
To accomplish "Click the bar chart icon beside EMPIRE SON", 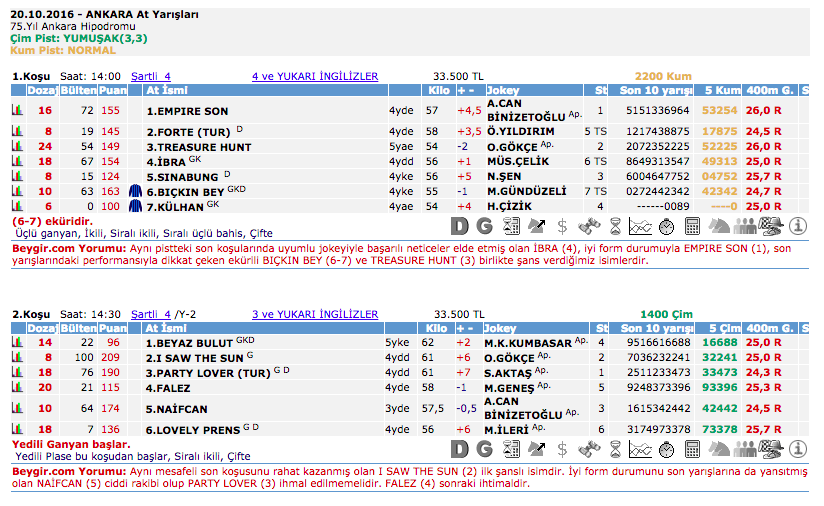I will [17, 110].
